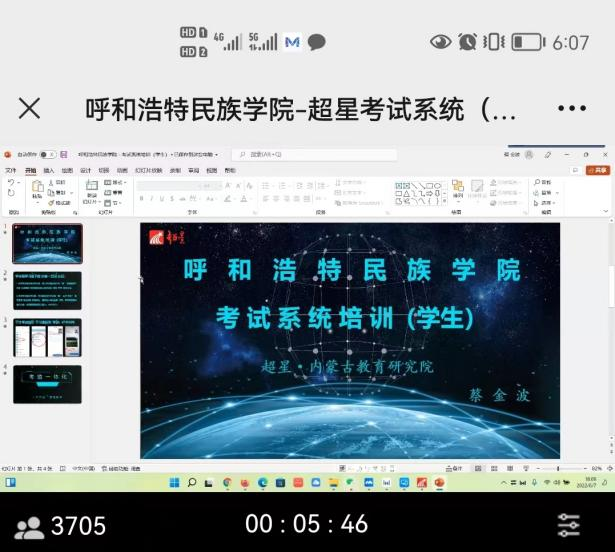This screenshot has width=615, height=552.
Task: Click the Windows Start button on taskbar
Action: (x=174, y=482)
